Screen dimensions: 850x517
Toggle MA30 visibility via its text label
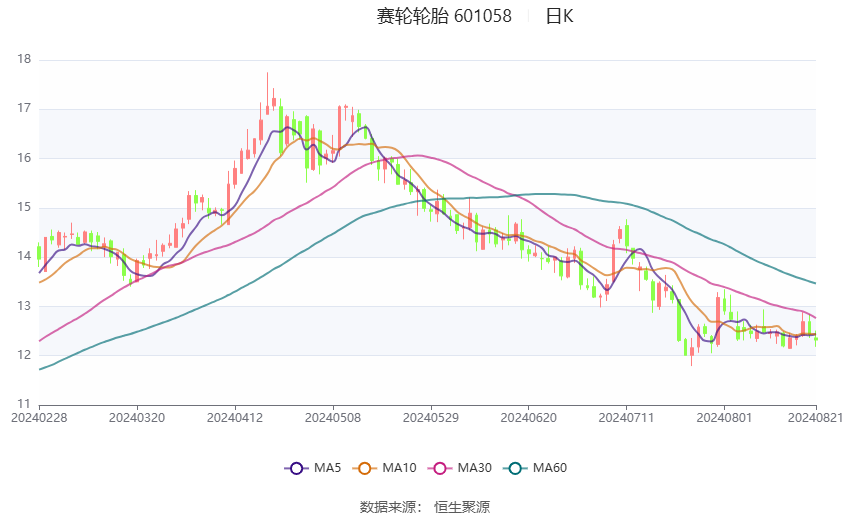[x=473, y=468]
